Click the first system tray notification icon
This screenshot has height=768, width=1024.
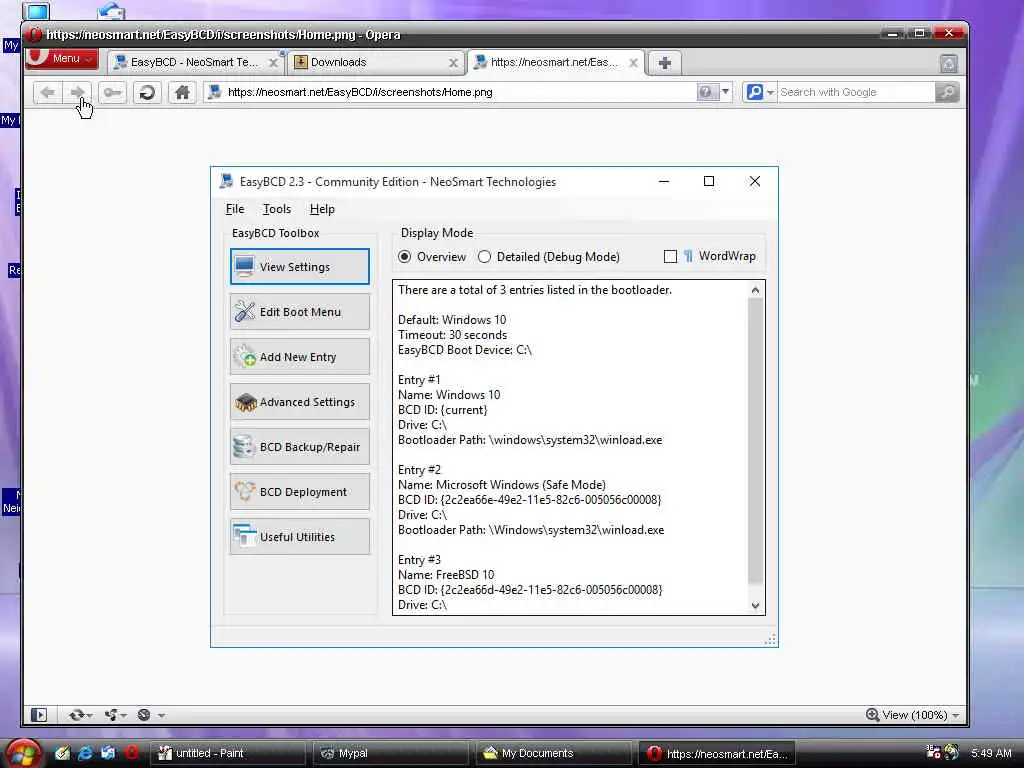pos(933,752)
